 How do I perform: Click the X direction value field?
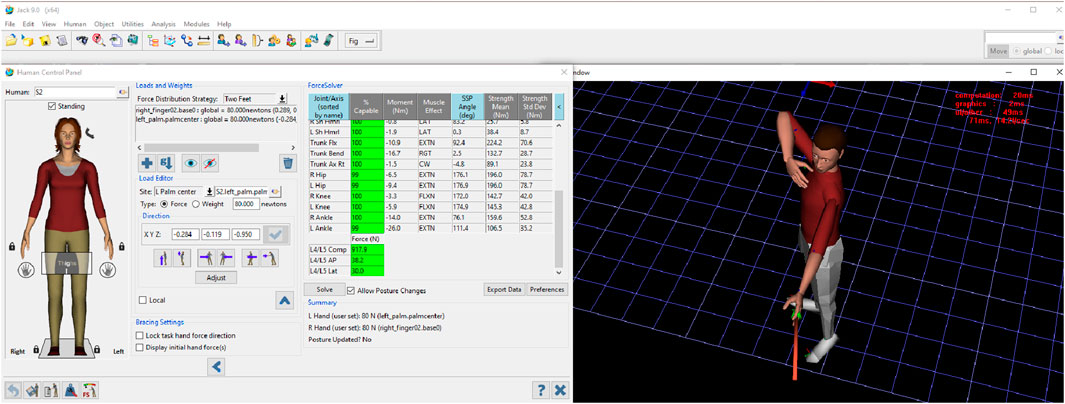click(185, 234)
